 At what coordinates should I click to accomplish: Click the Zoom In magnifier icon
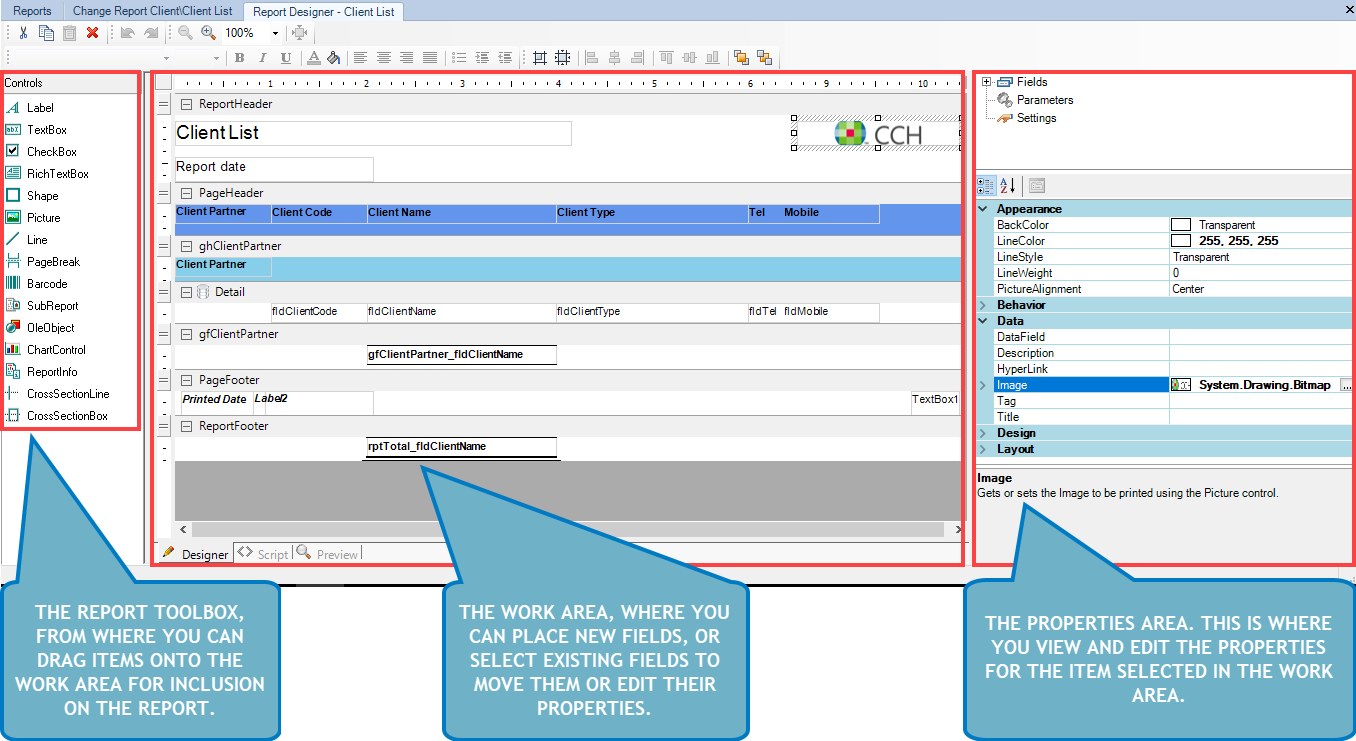pos(208,33)
